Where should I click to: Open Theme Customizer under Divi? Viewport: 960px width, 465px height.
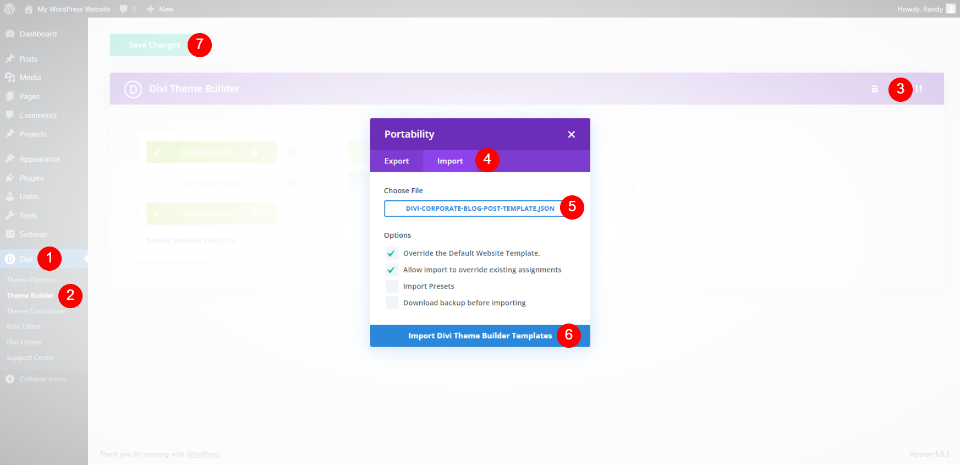(x=36, y=311)
